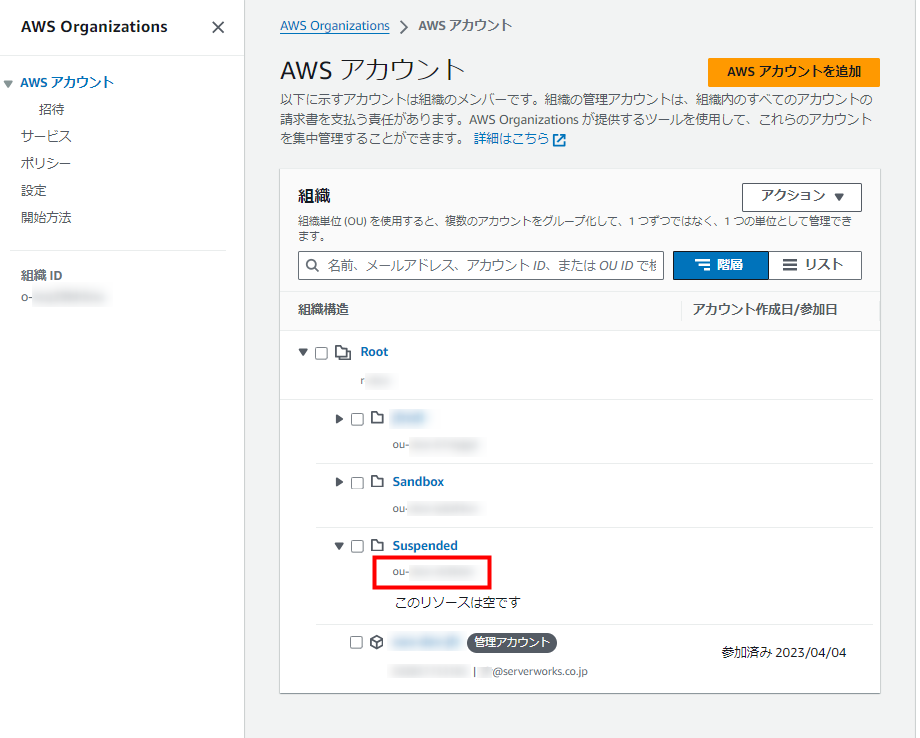Expand the blurred OU above Sandbox

pyautogui.click(x=339, y=419)
